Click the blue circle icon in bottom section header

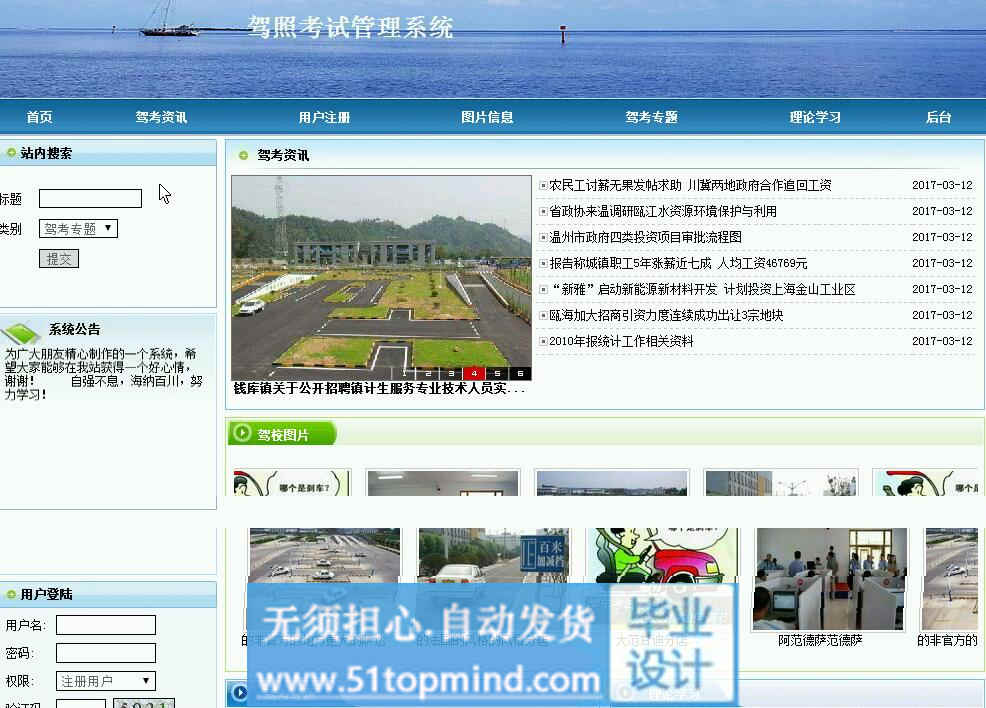pos(240,692)
